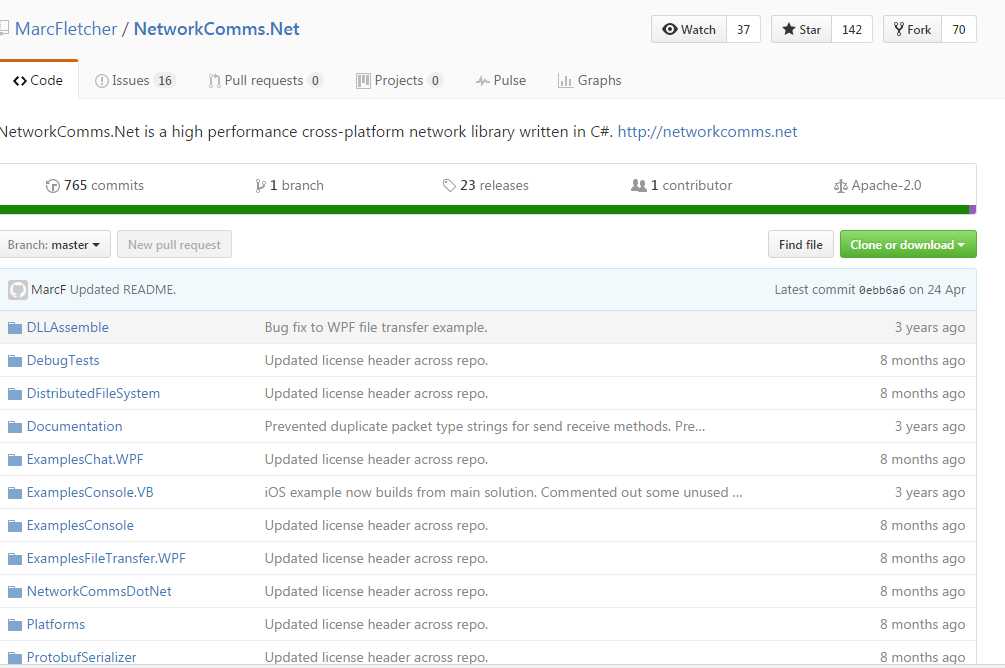Watch this repository
This screenshot has height=668, width=1005.
[x=689, y=29]
